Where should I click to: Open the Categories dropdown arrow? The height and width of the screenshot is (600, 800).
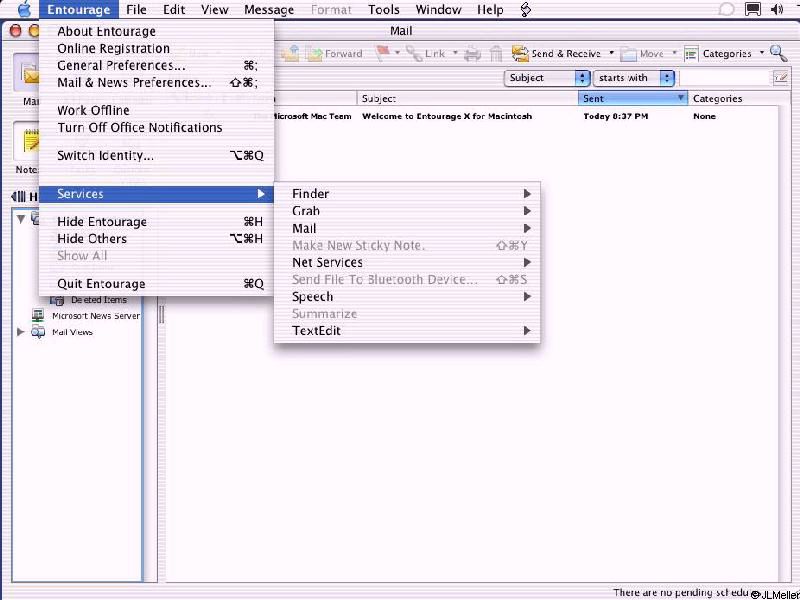tap(762, 53)
